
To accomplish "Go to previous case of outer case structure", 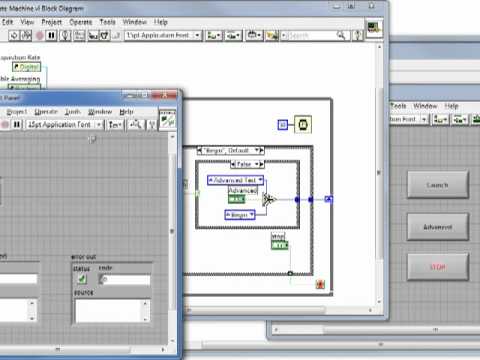I will 200,151.
